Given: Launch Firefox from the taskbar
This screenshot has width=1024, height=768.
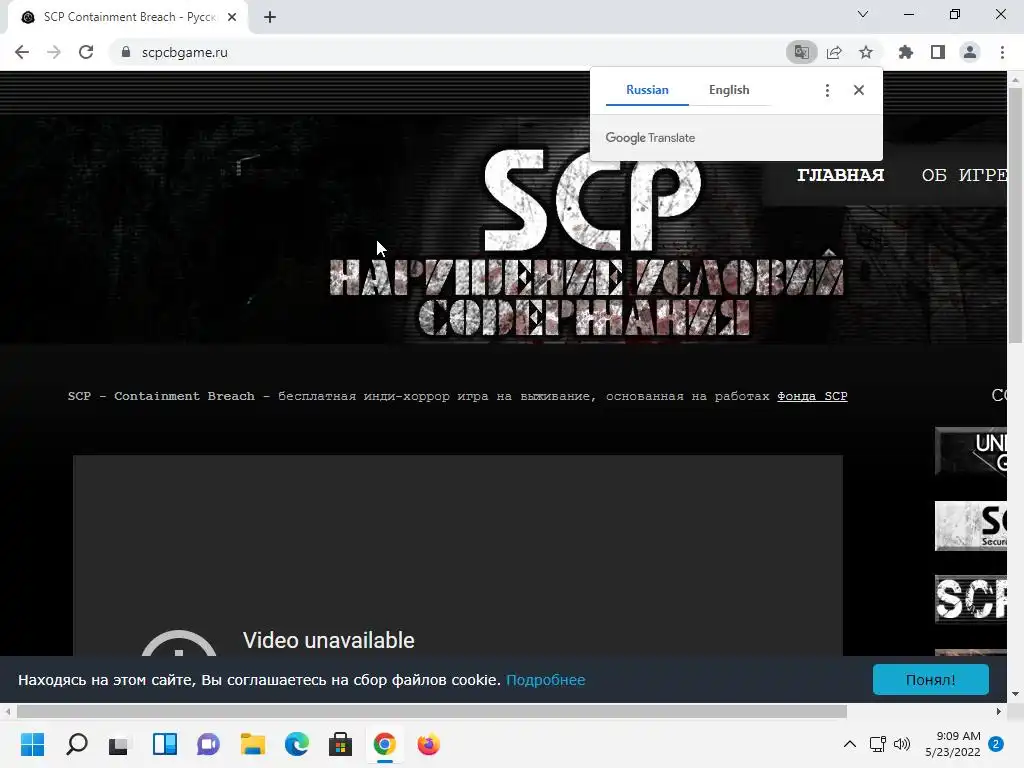Looking at the screenshot, I should tap(428, 744).
